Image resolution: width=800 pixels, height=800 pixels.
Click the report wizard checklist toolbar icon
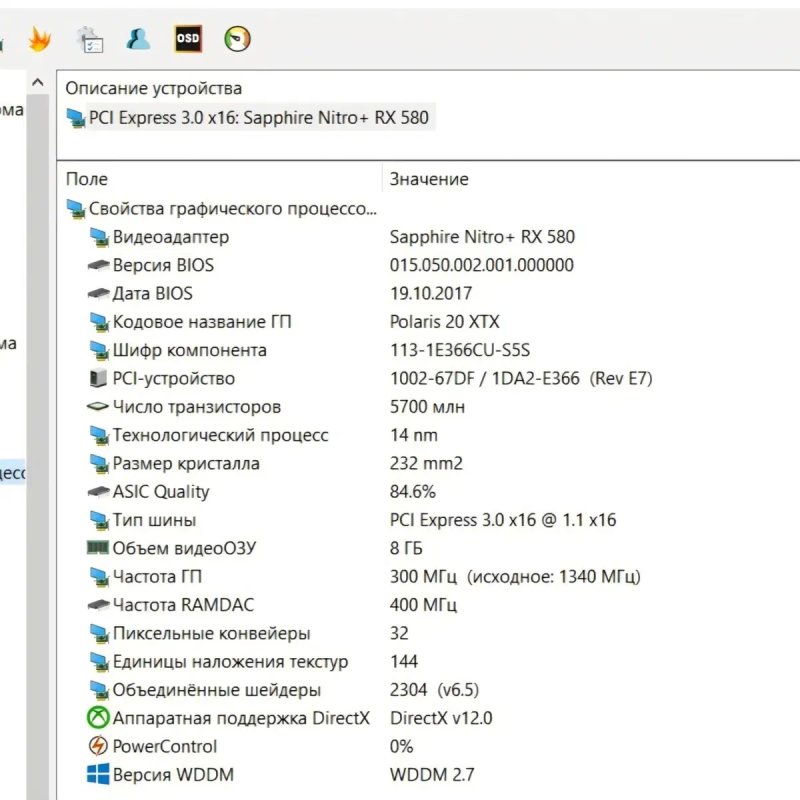tap(90, 39)
